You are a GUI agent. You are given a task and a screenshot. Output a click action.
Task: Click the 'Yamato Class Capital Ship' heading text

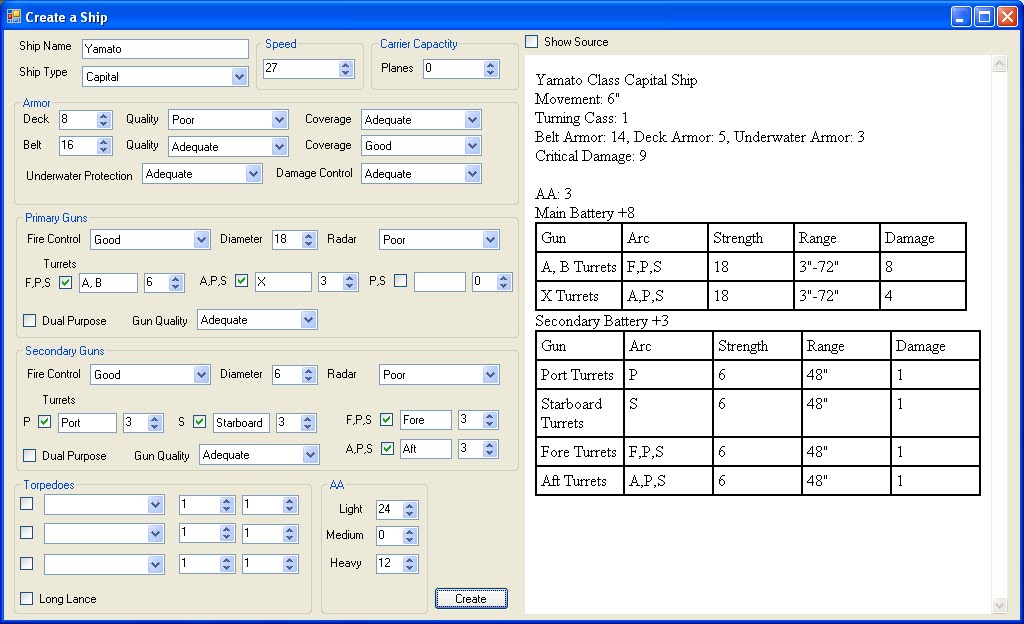pyautogui.click(x=616, y=80)
